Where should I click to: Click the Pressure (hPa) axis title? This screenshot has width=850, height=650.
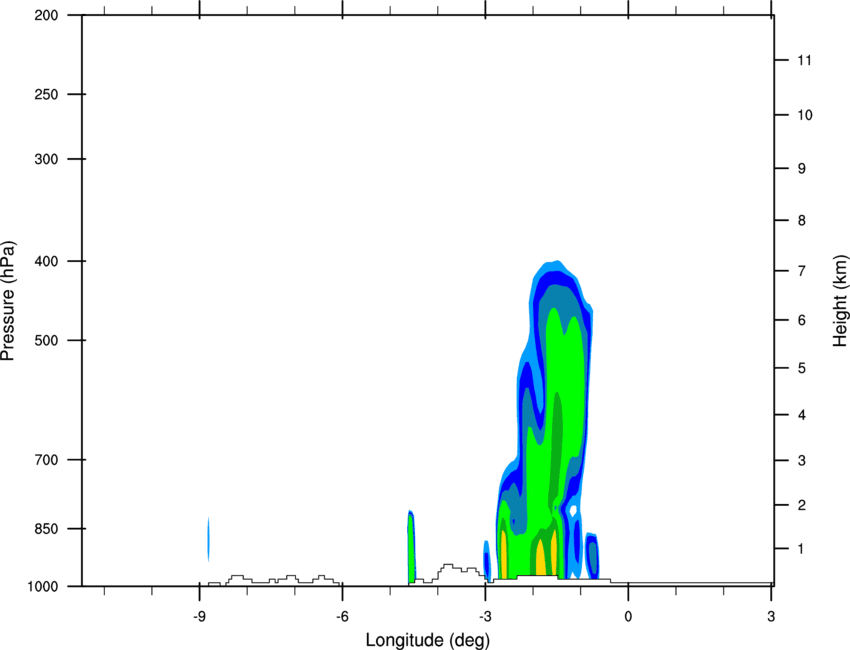[8, 301]
